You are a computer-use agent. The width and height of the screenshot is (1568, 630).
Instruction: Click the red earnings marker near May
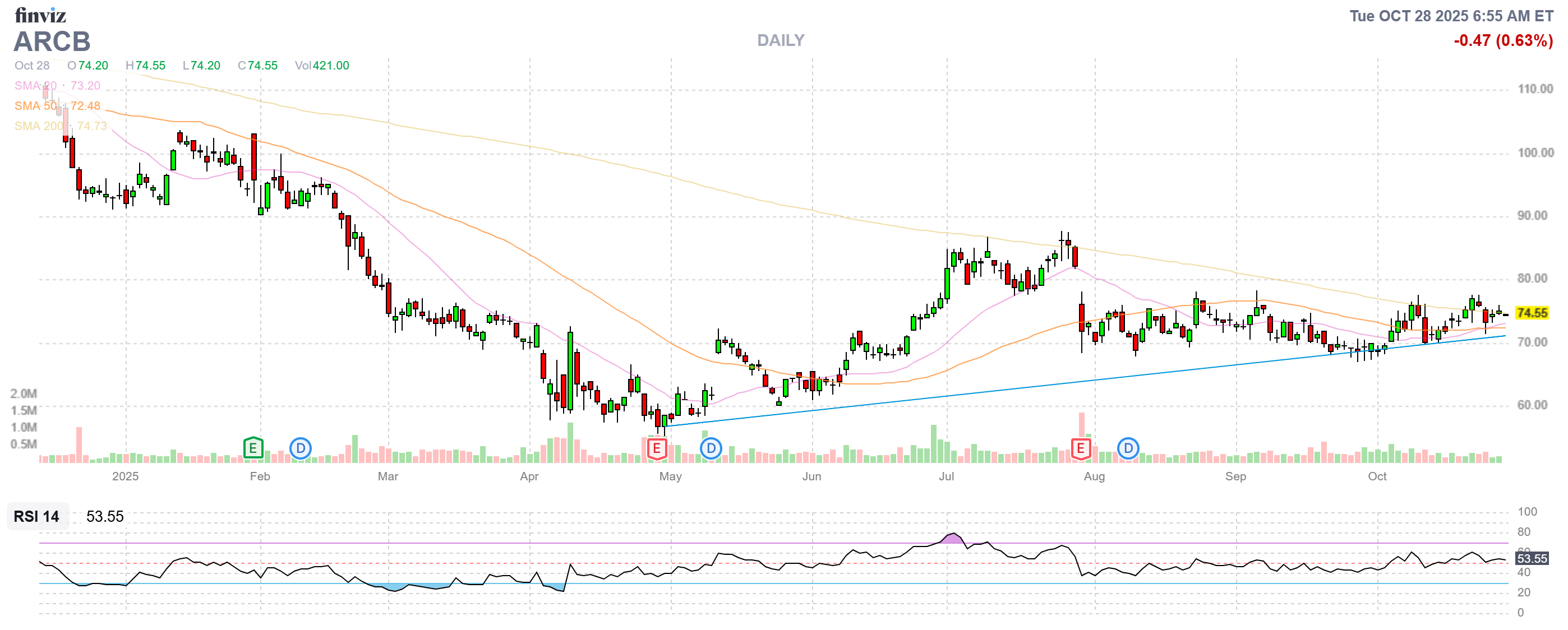pyautogui.click(x=656, y=449)
